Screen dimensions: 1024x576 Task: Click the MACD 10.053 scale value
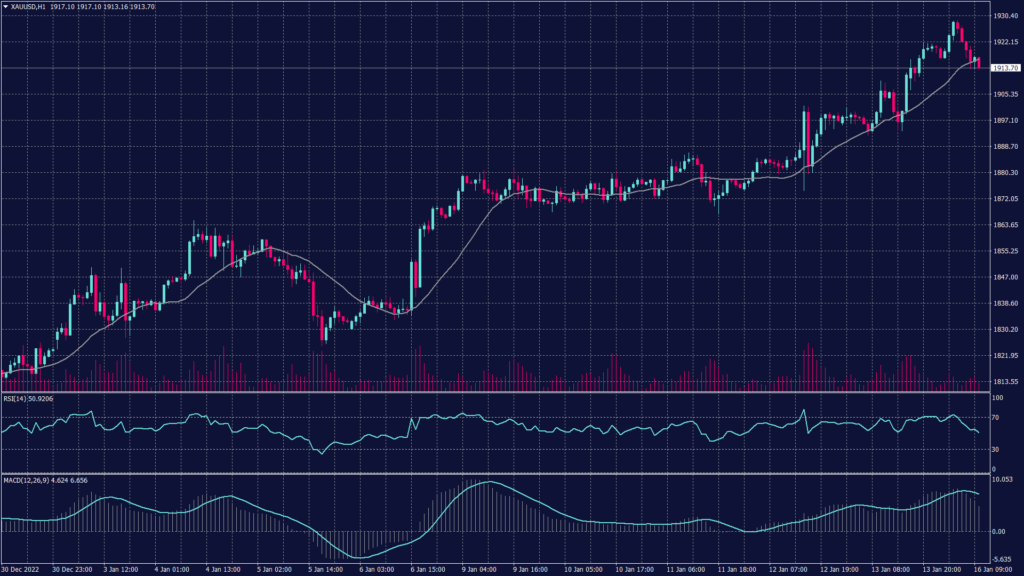(x=1002, y=480)
